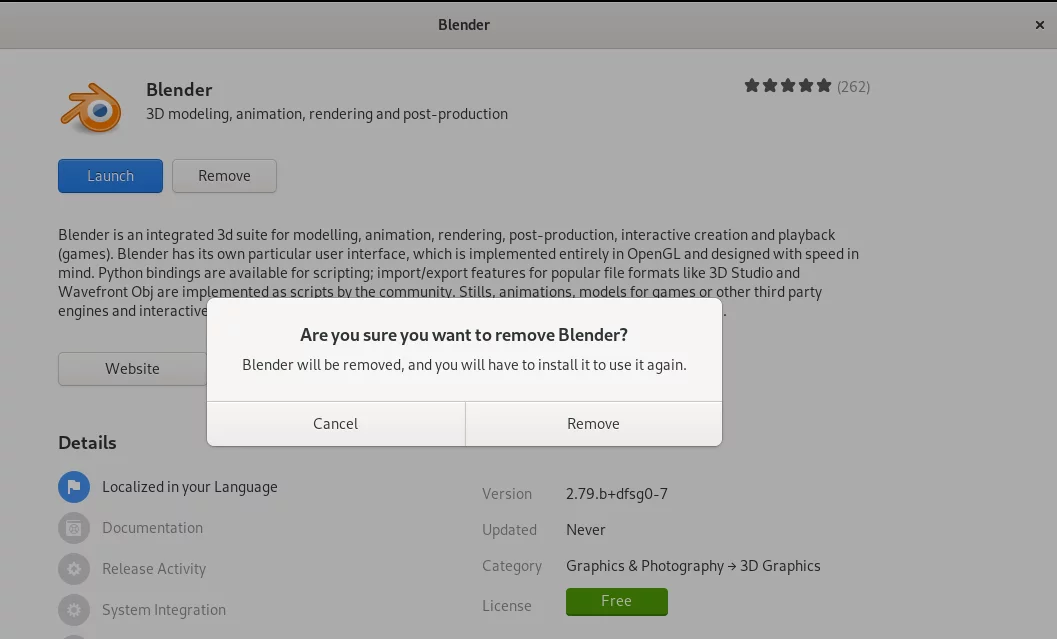The width and height of the screenshot is (1057, 639).
Task: Click the Release Activity gear icon
Action: [x=74, y=569]
